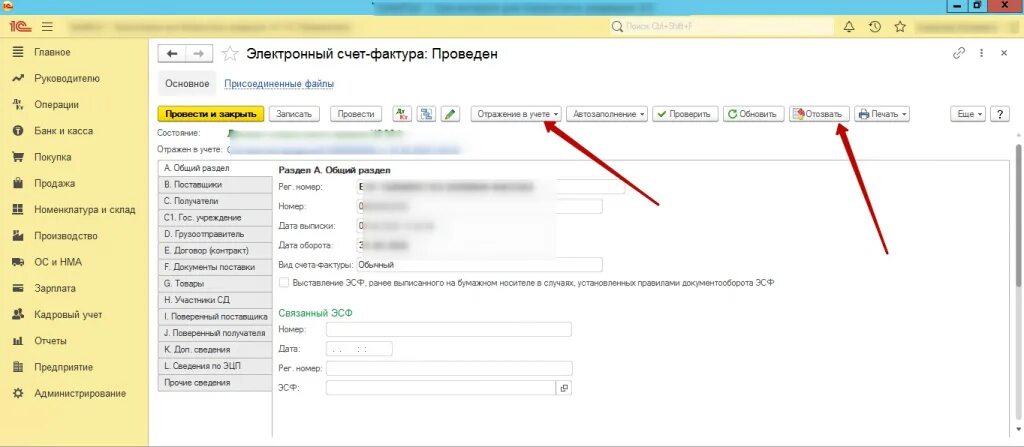Click the Отозвать button
Viewport: 1024px width, 447px height.
pyautogui.click(x=820, y=114)
